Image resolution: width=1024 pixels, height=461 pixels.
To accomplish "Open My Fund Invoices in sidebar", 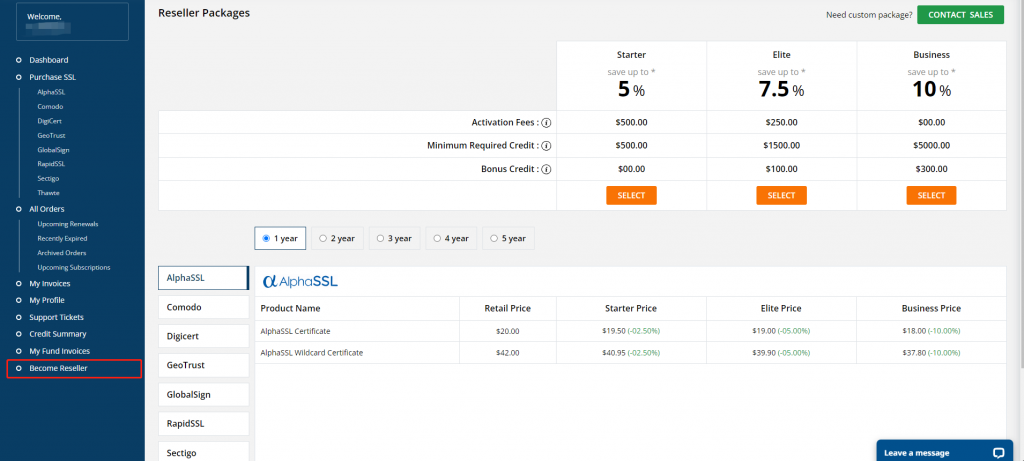I will (x=59, y=351).
